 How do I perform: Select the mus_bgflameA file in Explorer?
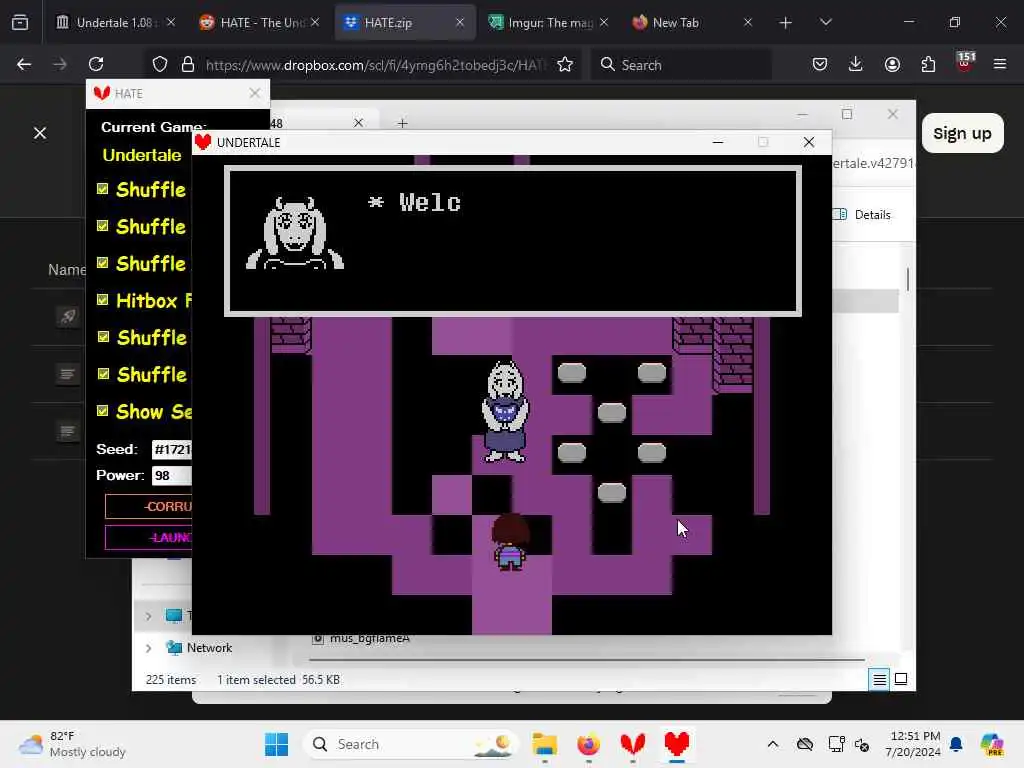[362, 639]
